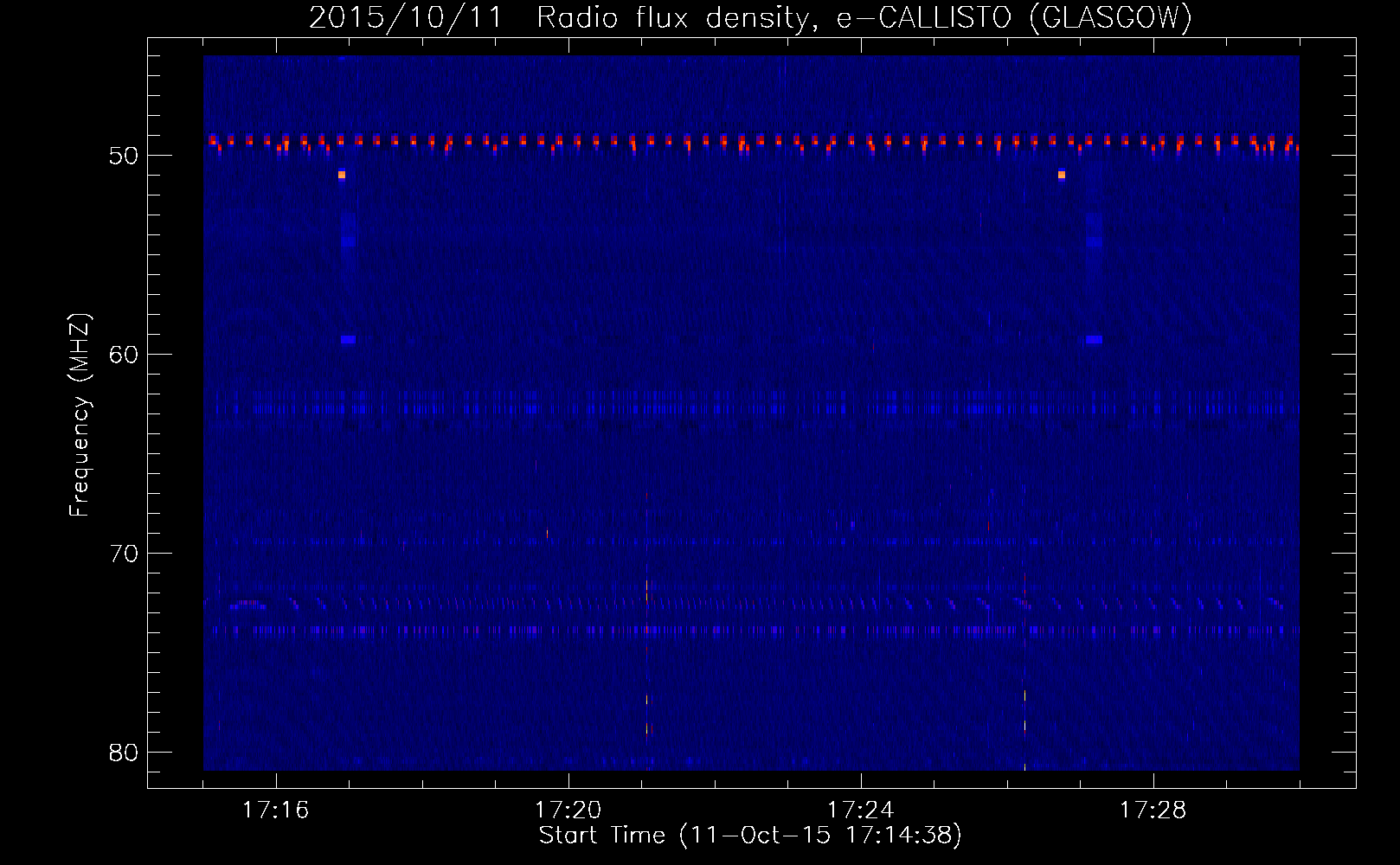Click the orange burst near 51 MHz at 17:17

pos(342,175)
